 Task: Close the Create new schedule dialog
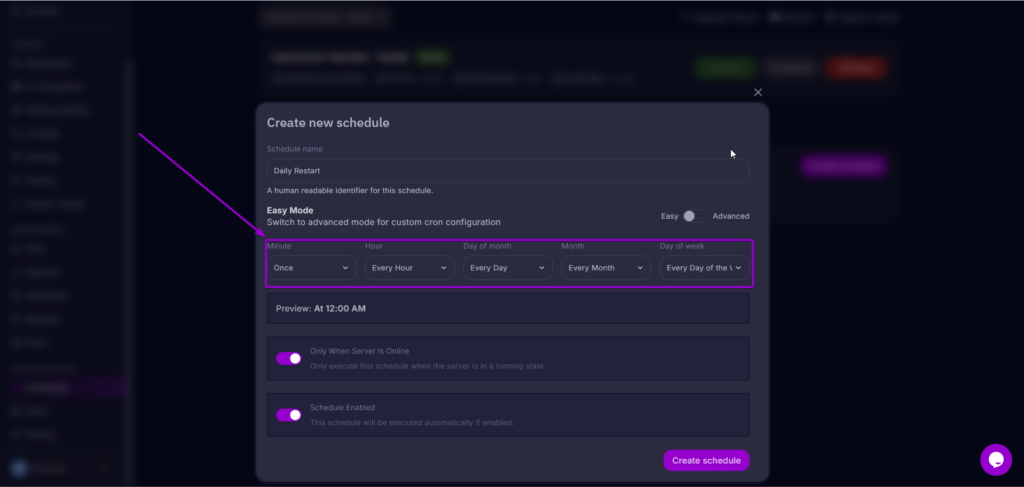758,93
